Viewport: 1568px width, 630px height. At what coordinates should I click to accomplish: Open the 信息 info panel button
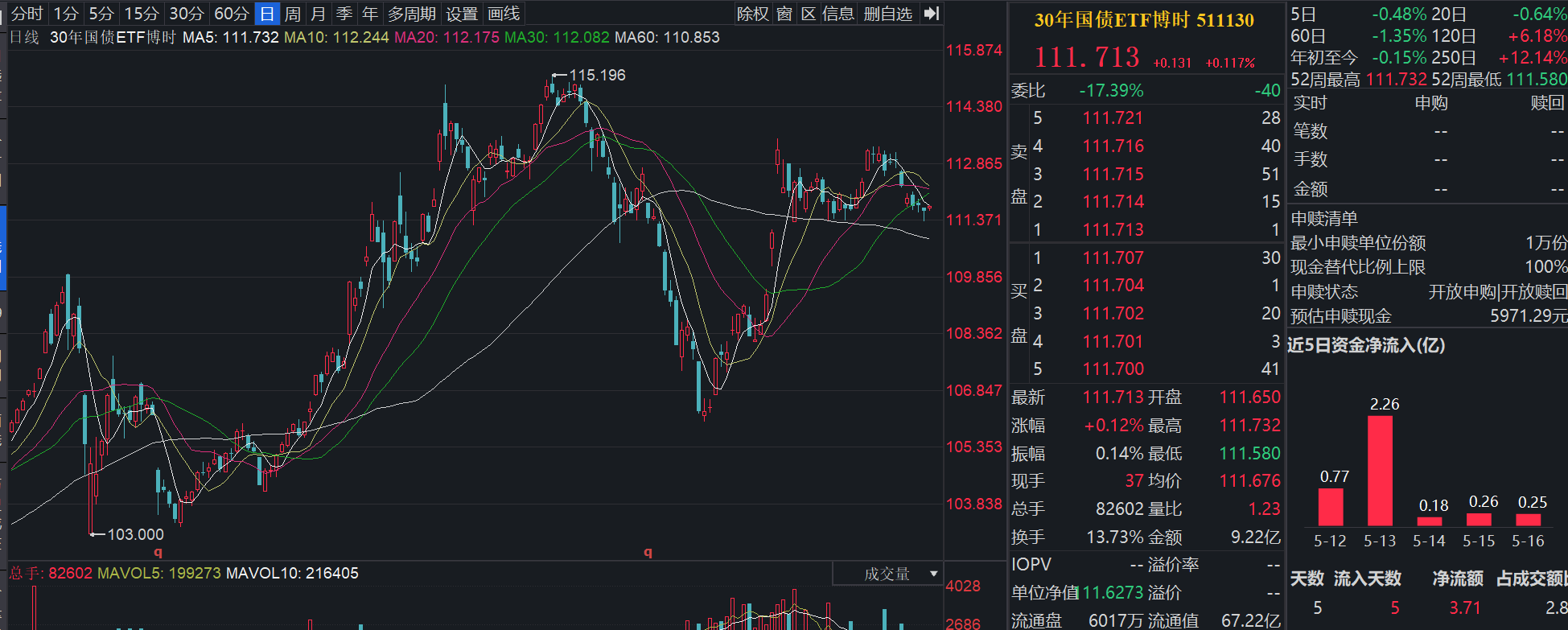[838, 14]
